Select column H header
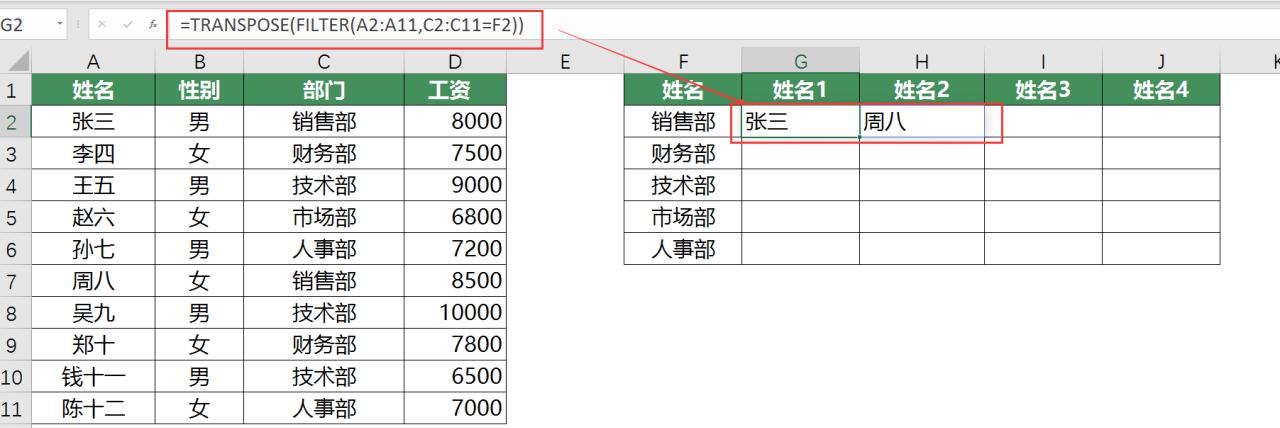Screen dimensions: 1280x428 click(x=921, y=62)
